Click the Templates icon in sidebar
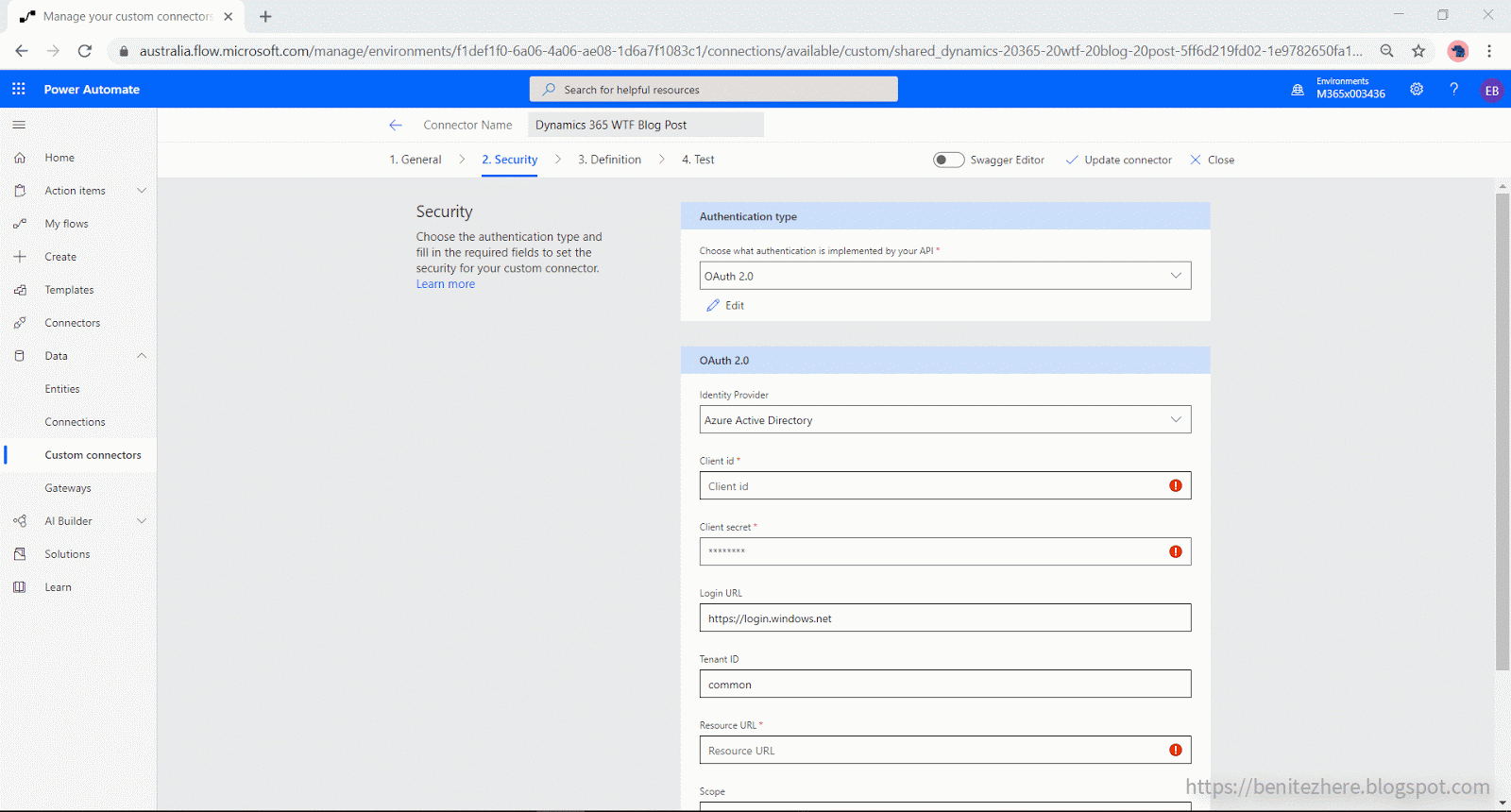 20,290
